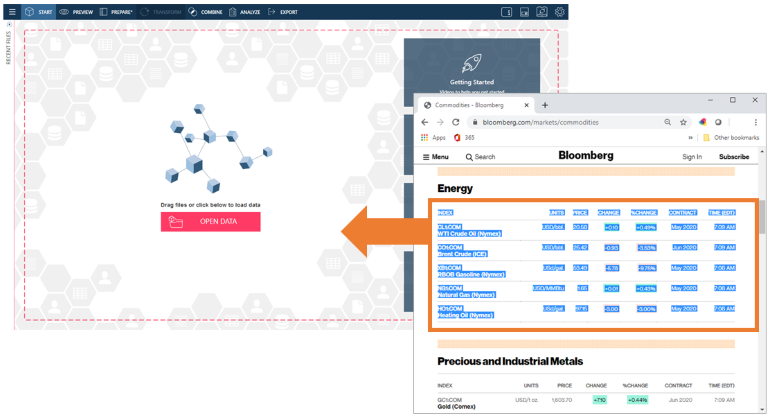Viewport: 768px width, 418px height.
Task: Click the WTI Crude Oil (Nymex) link
Action: (469, 234)
